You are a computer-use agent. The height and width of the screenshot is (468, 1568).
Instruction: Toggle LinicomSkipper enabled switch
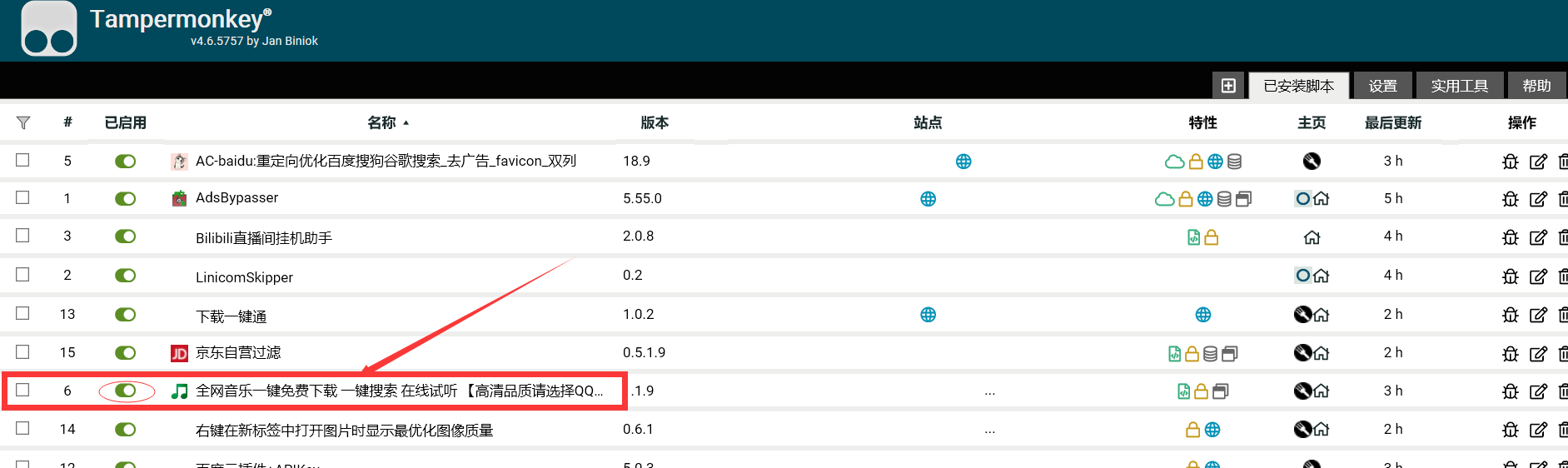pyautogui.click(x=126, y=275)
